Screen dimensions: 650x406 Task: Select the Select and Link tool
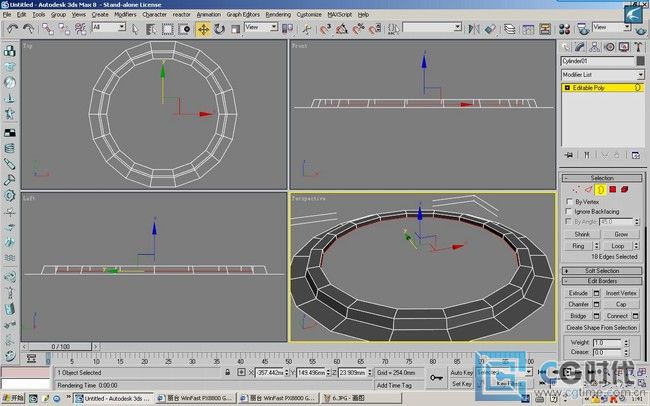[48, 29]
